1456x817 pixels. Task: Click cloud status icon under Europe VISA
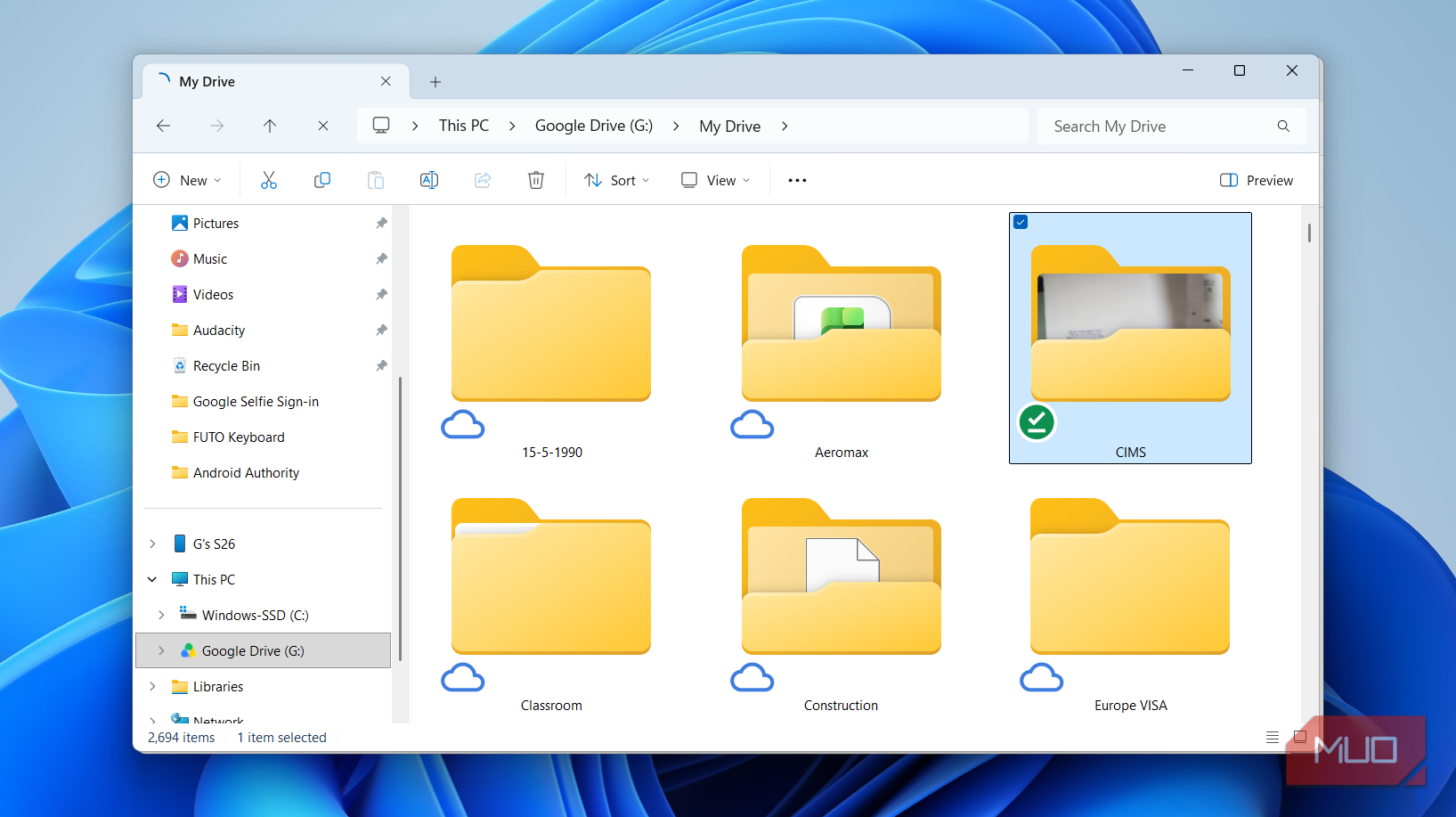coord(1042,678)
